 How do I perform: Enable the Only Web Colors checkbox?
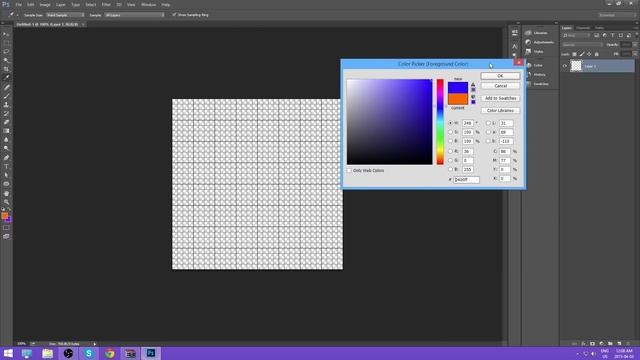349,171
